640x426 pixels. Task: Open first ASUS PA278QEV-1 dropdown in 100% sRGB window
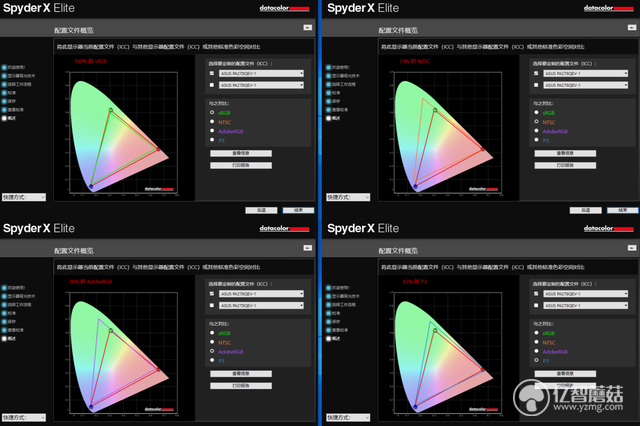point(262,73)
